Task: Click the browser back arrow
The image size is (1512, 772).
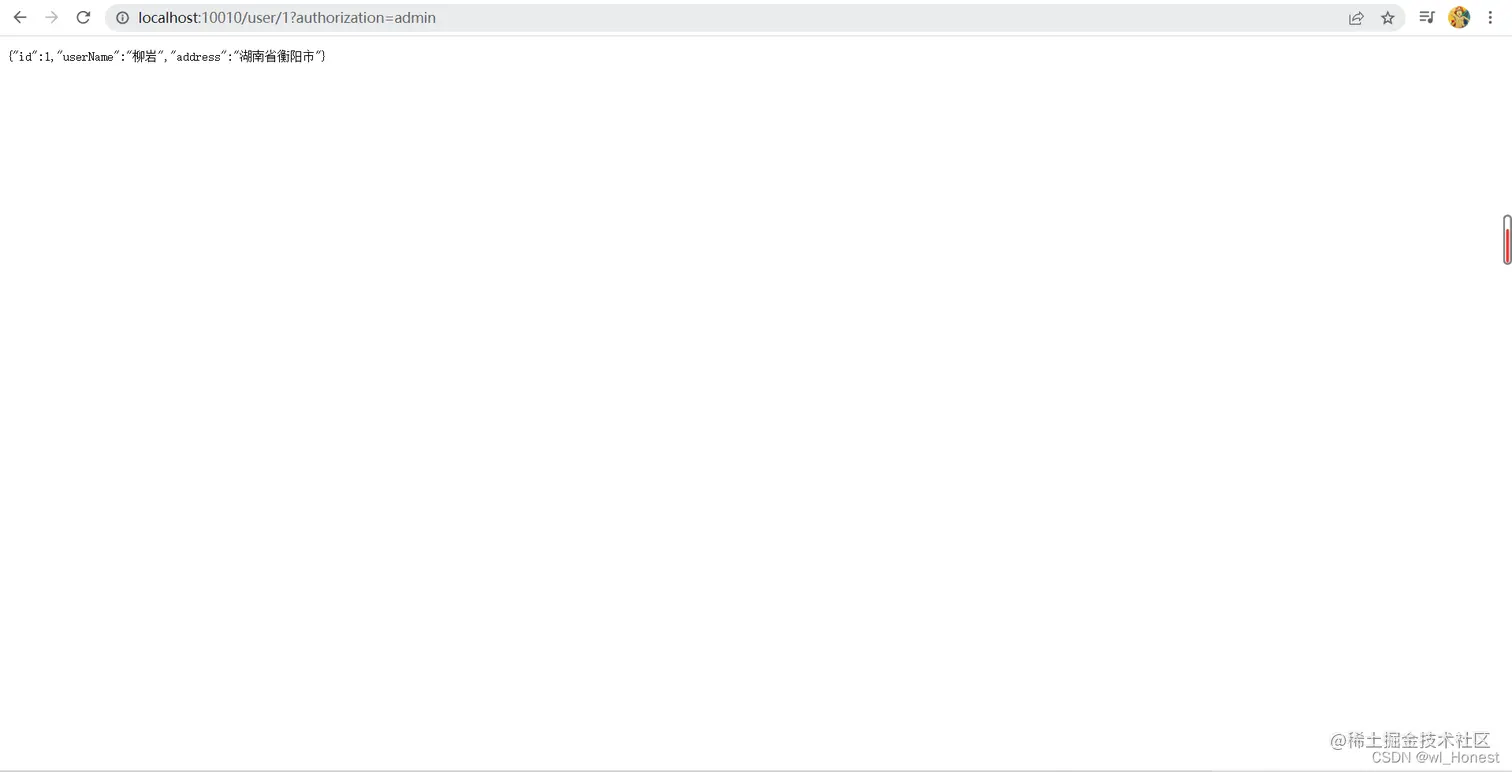Action: pos(20,17)
